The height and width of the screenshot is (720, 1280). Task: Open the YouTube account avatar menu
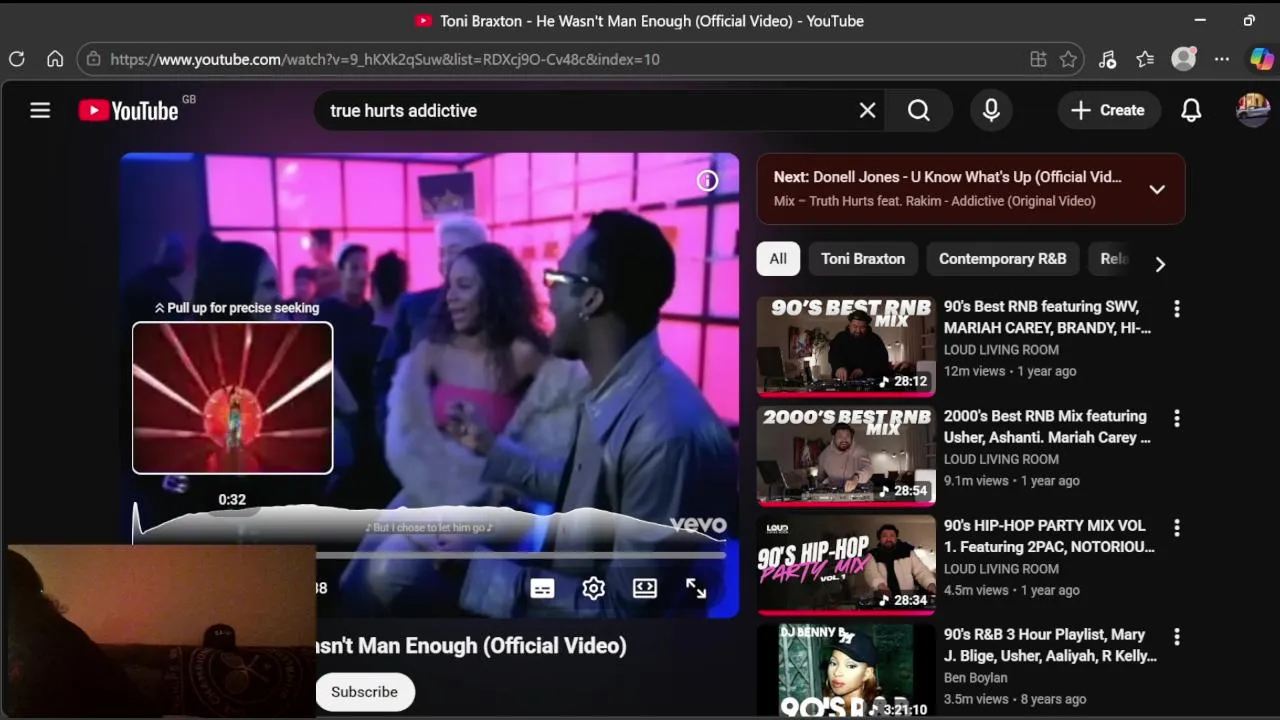click(1253, 111)
